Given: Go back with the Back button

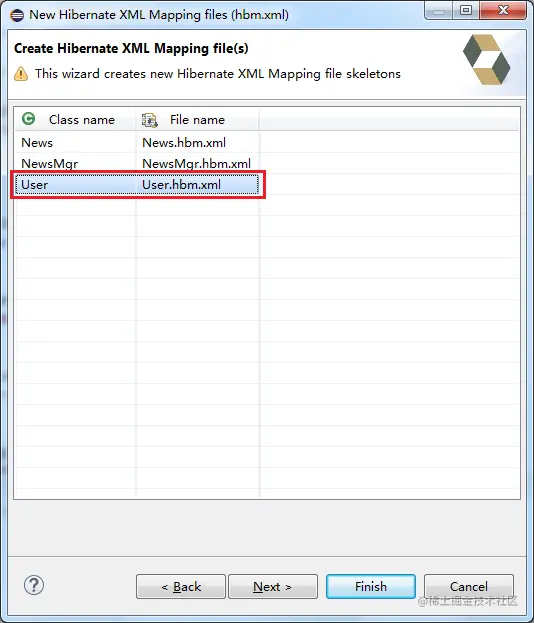Looking at the screenshot, I should (x=181, y=586).
